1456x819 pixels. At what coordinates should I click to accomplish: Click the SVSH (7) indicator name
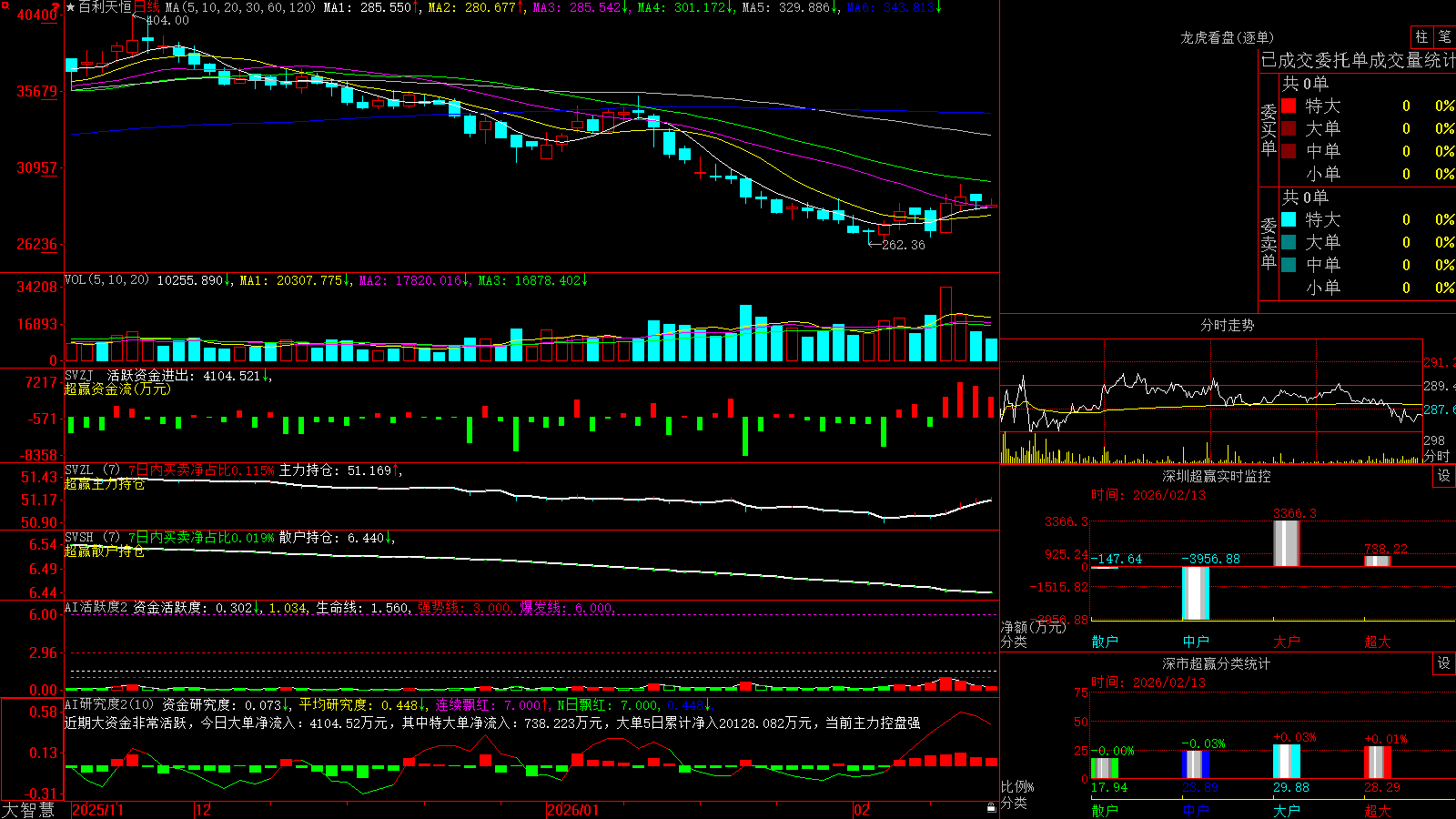coord(93,538)
